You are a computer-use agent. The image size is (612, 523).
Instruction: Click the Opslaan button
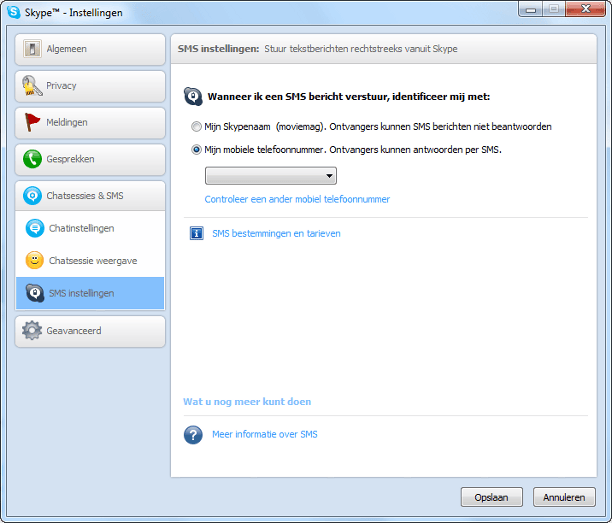[491, 497]
